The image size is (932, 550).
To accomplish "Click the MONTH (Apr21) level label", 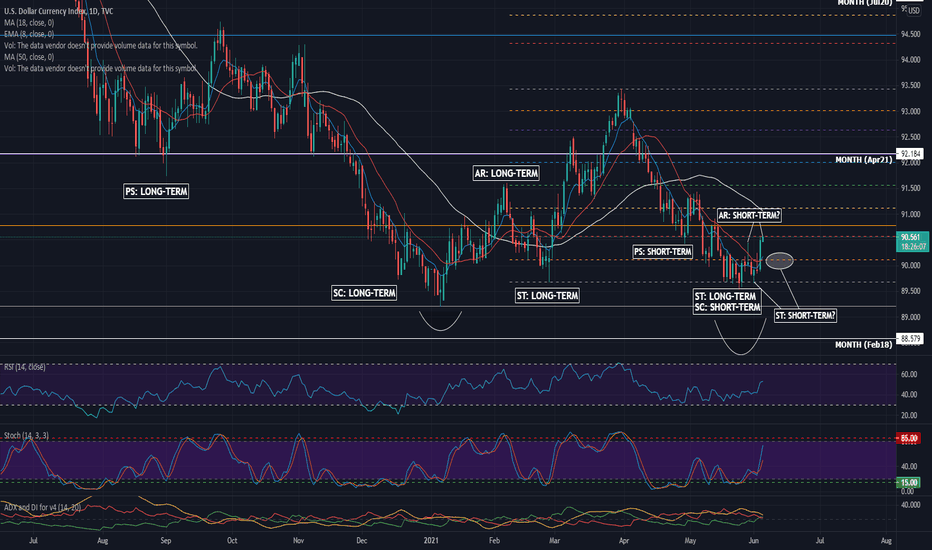I will 864,160.
